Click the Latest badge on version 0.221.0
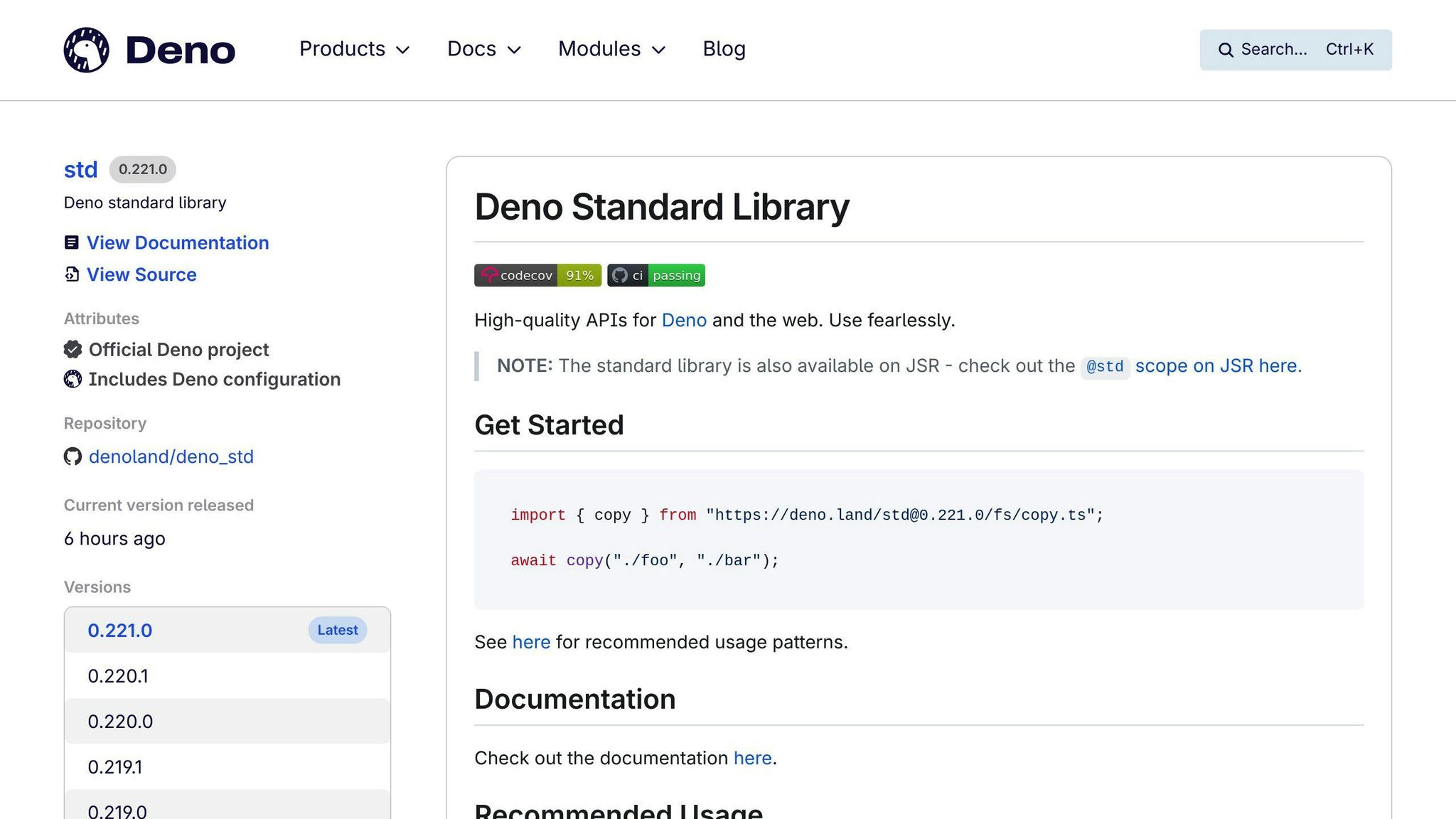The height and width of the screenshot is (819, 1456). 337,630
